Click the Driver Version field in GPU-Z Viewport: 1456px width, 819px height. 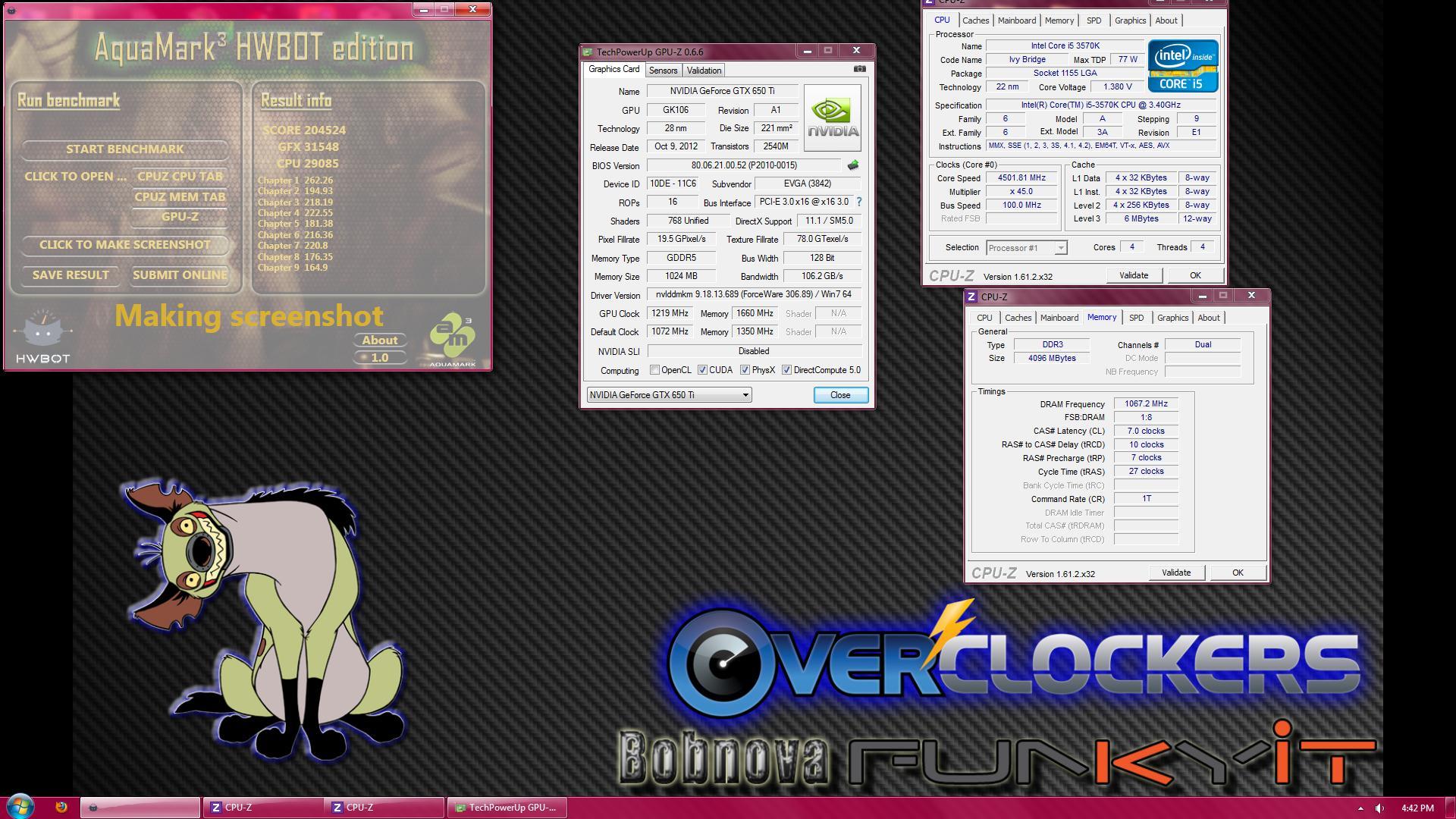click(x=754, y=294)
